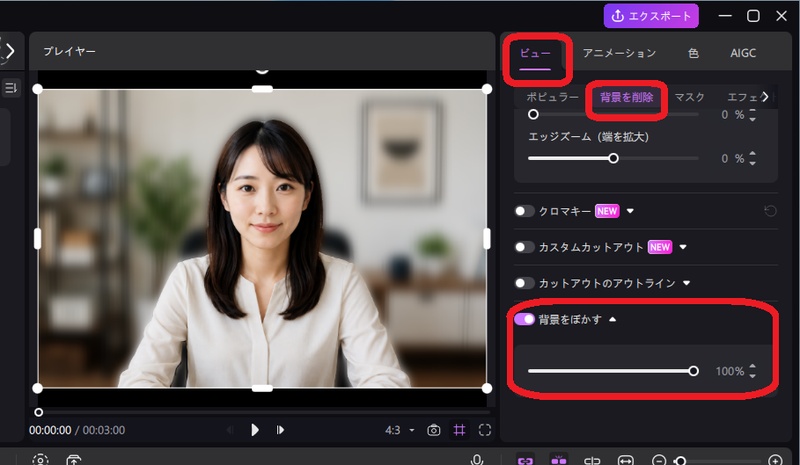The height and width of the screenshot is (465, 800).
Task: Click the rotation handle above the video frame
Action: tap(262, 69)
